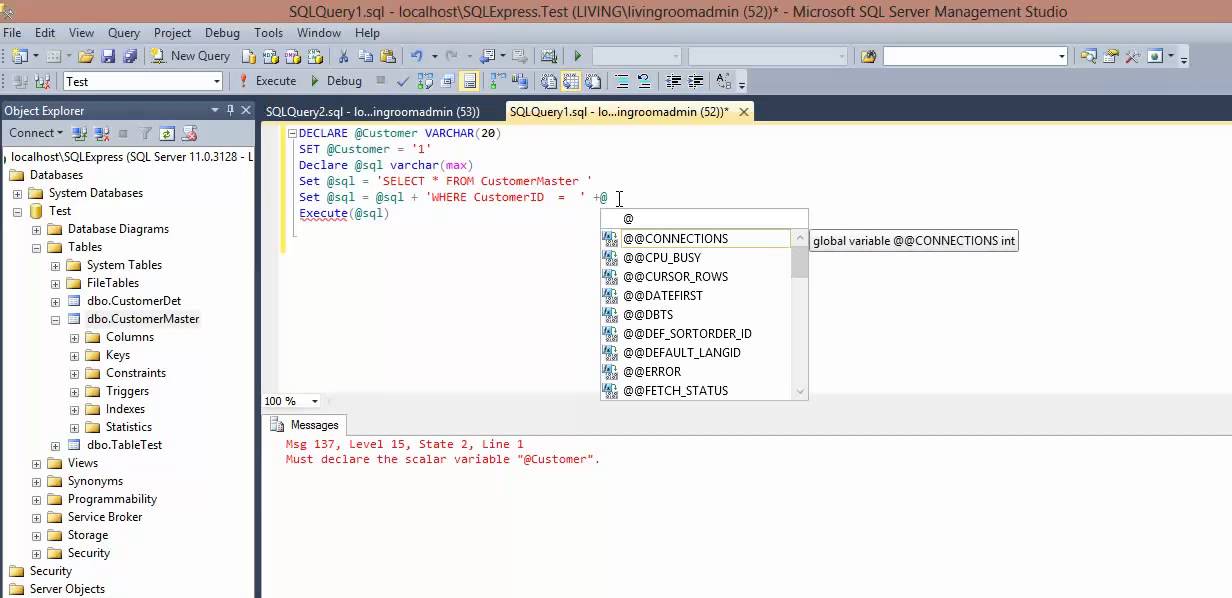
Task: Click the New Query button
Action: (190, 56)
